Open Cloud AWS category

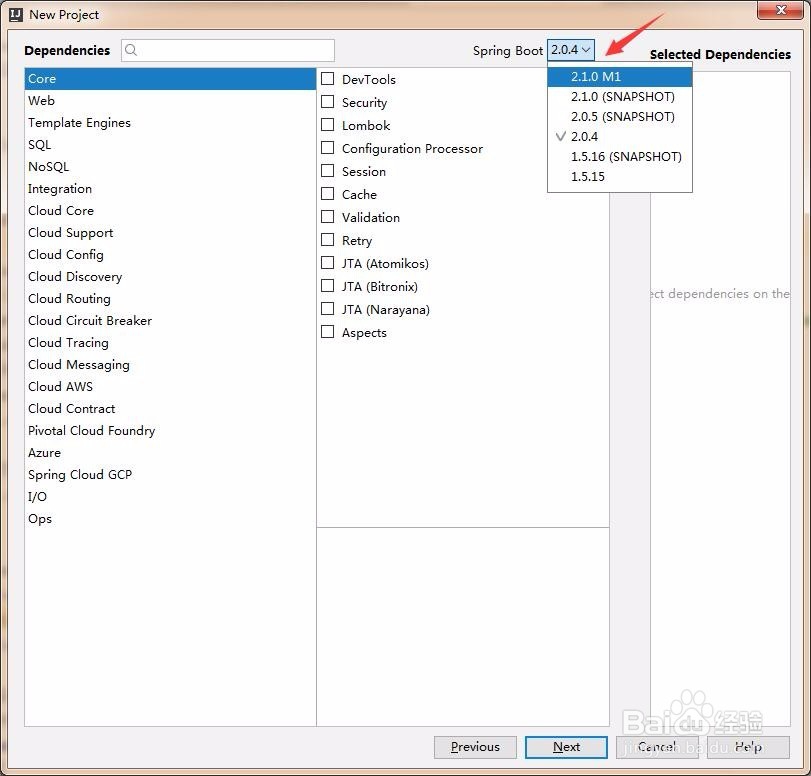170,386
